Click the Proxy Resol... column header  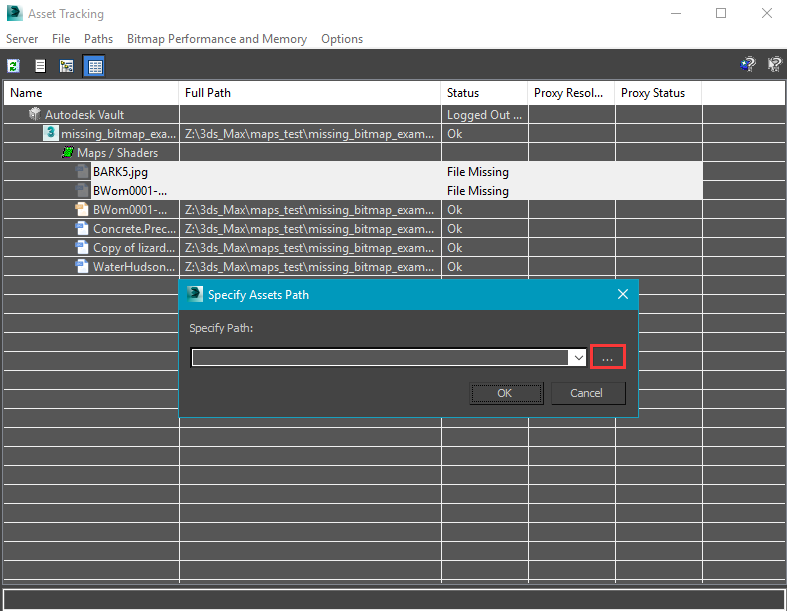(571, 93)
